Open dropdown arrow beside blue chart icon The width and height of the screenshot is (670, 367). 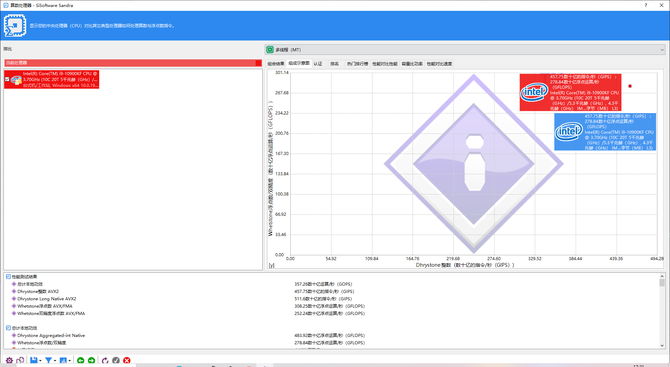[70, 361]
